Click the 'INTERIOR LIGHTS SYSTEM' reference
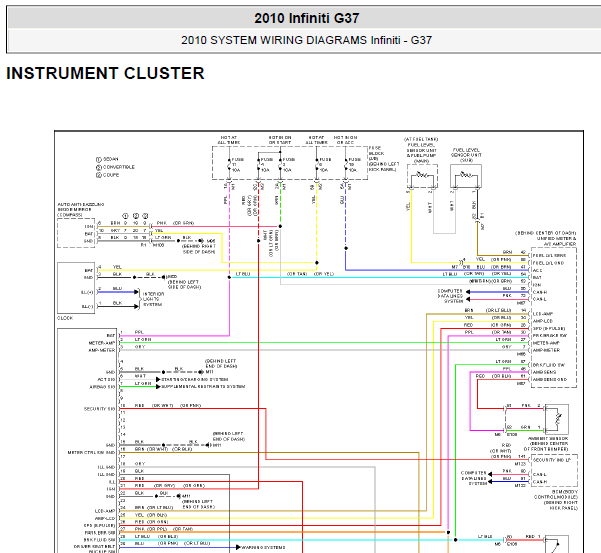The height and width of the screenshot is (553, 601). coord(153,299)
